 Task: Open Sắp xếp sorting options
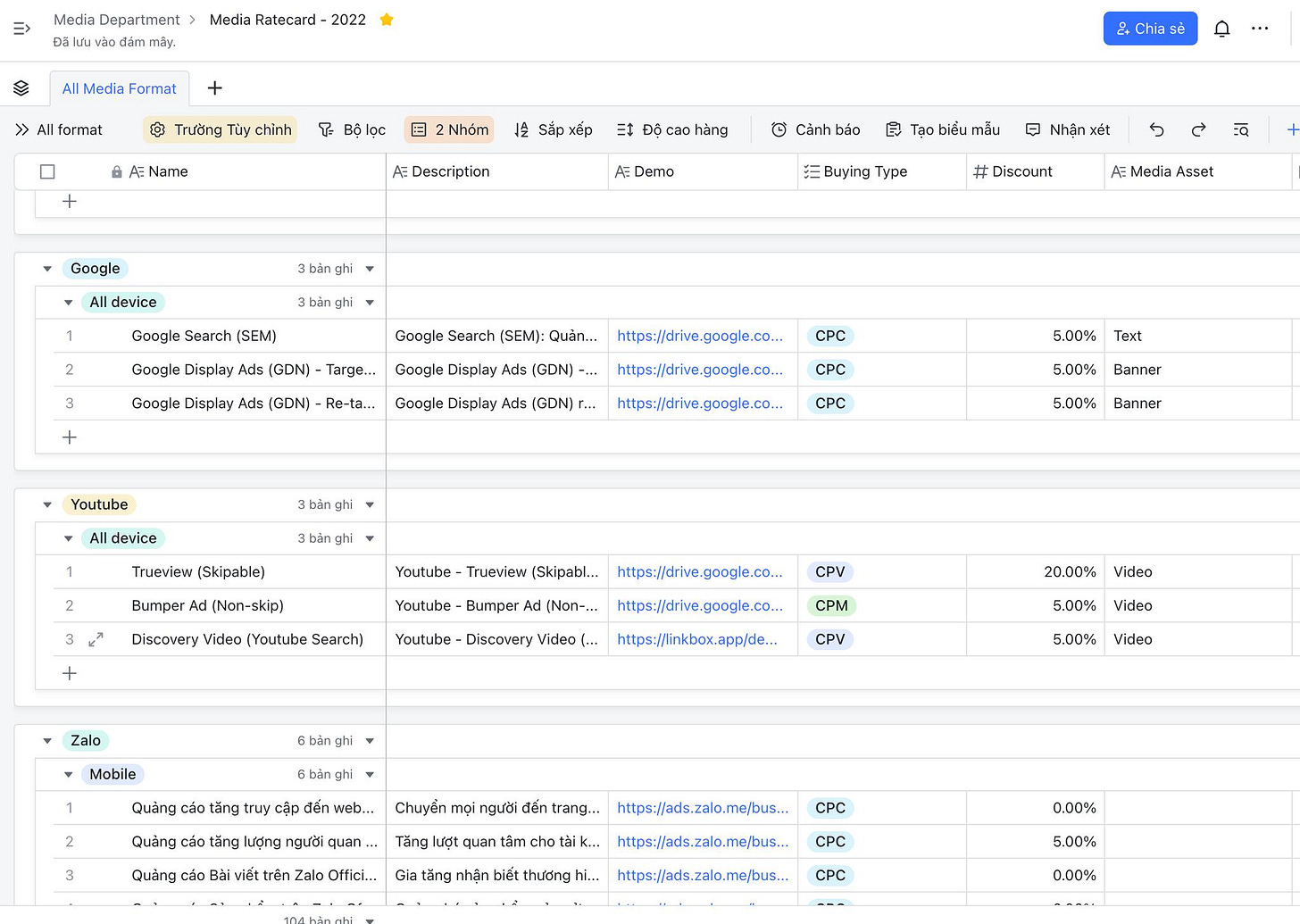click(553, 129)
